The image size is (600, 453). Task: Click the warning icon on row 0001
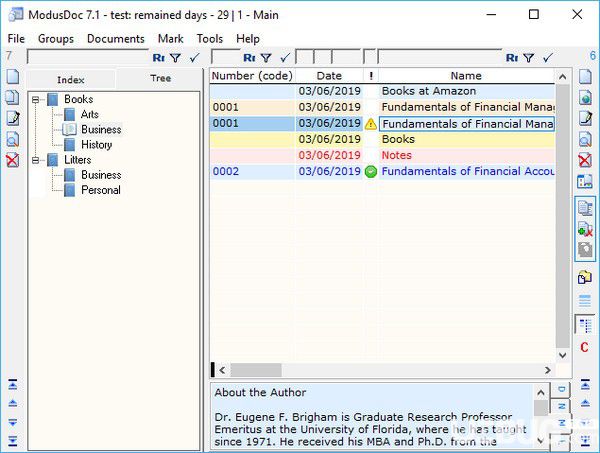pos(371,124)
